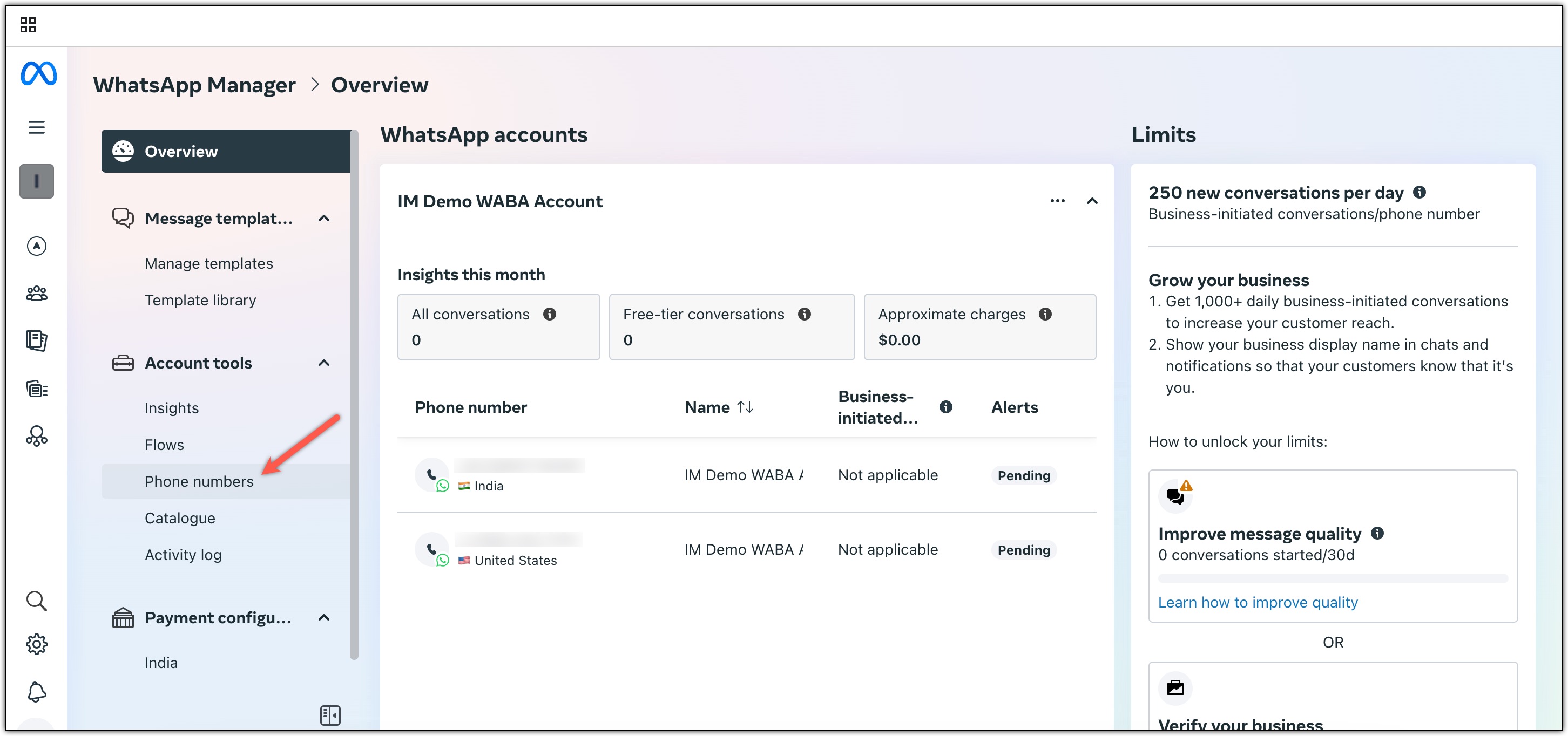Open the notifications bell icon
This screenshot has width=1568, height=736.
(37, 692)
